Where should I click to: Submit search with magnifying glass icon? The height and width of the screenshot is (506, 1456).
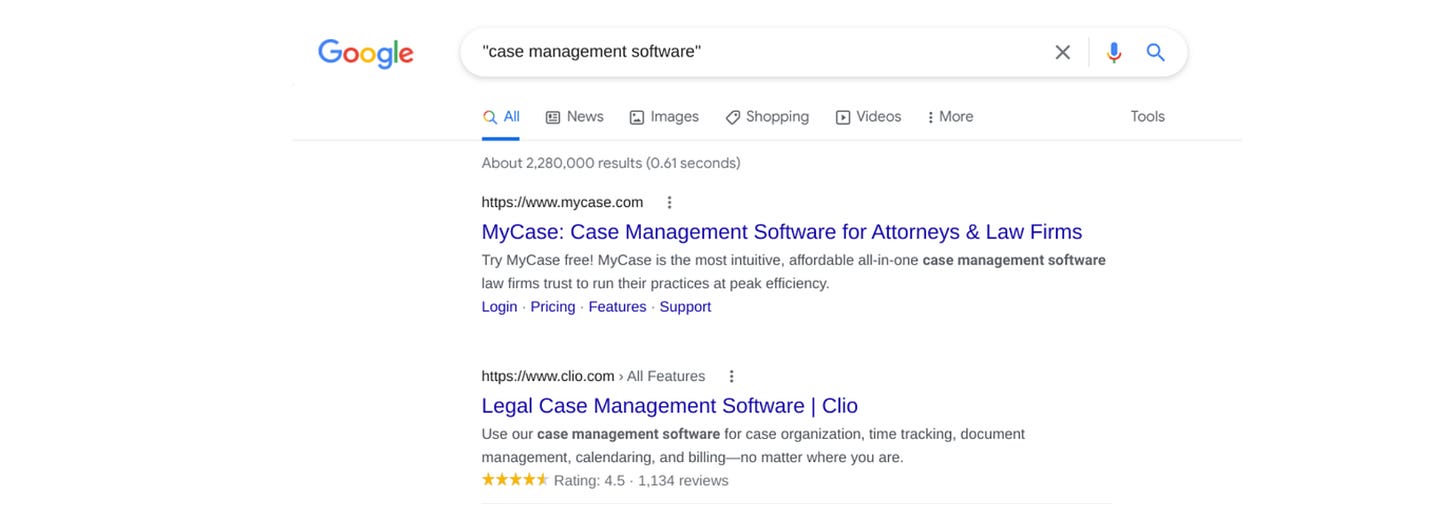1156,52
